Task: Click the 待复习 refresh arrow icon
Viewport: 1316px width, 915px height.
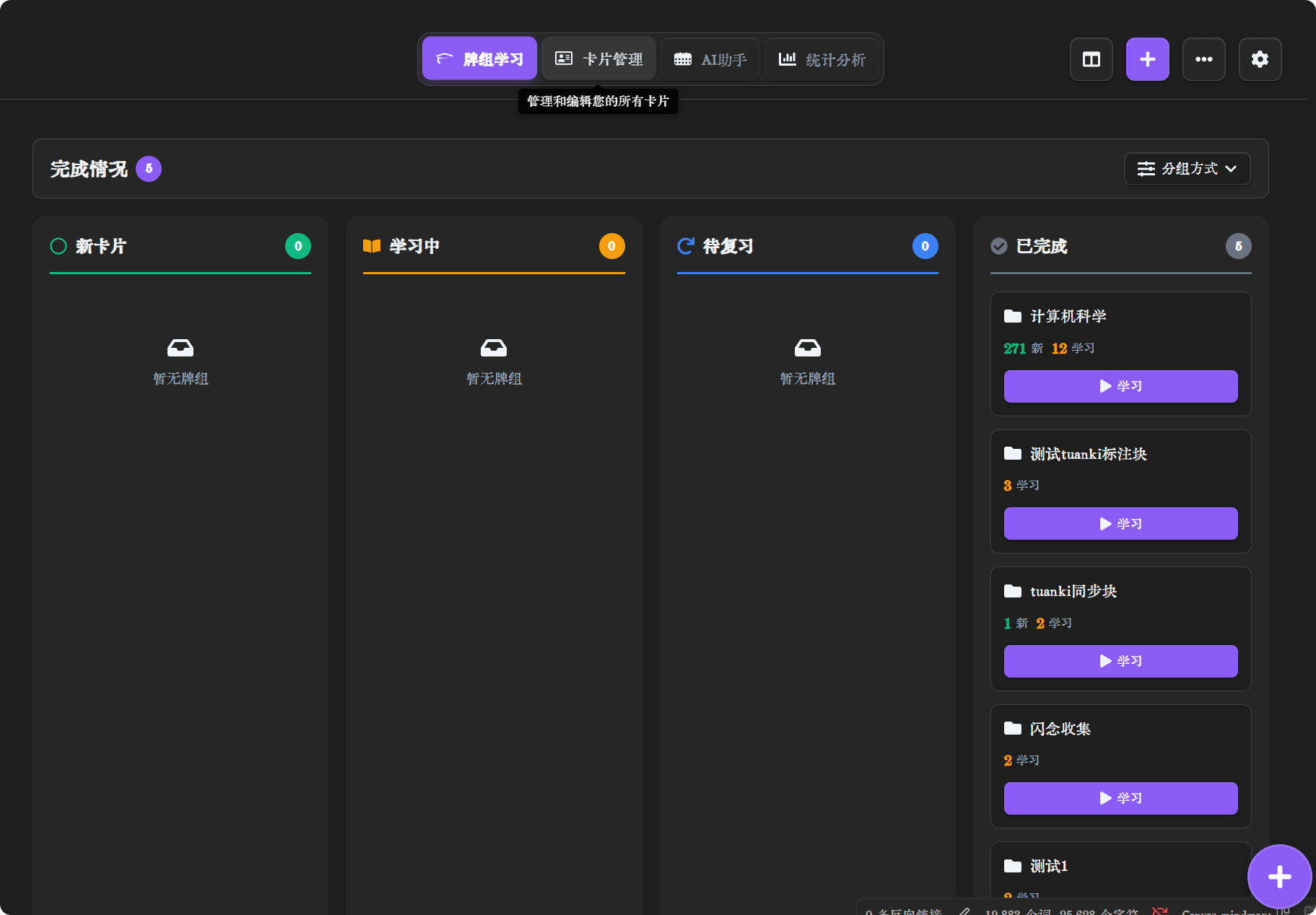Action: tap(686, 246)
